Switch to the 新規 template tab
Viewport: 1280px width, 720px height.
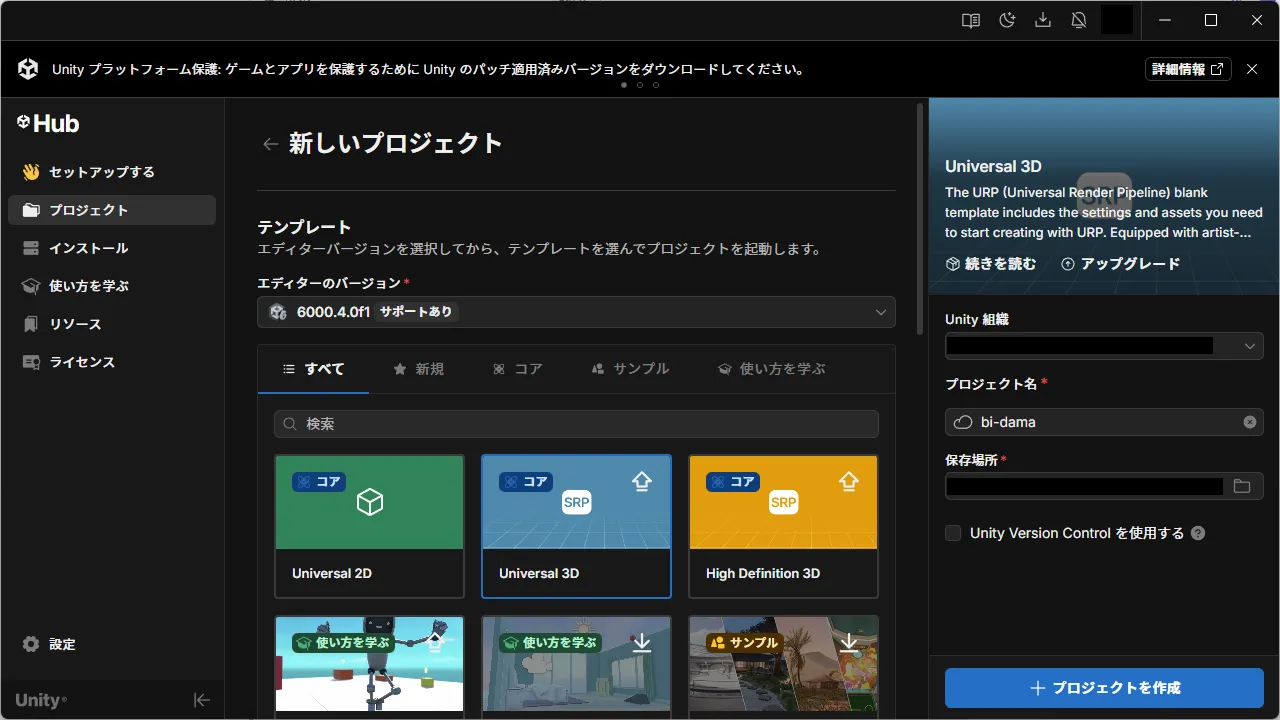coord(420,368)
